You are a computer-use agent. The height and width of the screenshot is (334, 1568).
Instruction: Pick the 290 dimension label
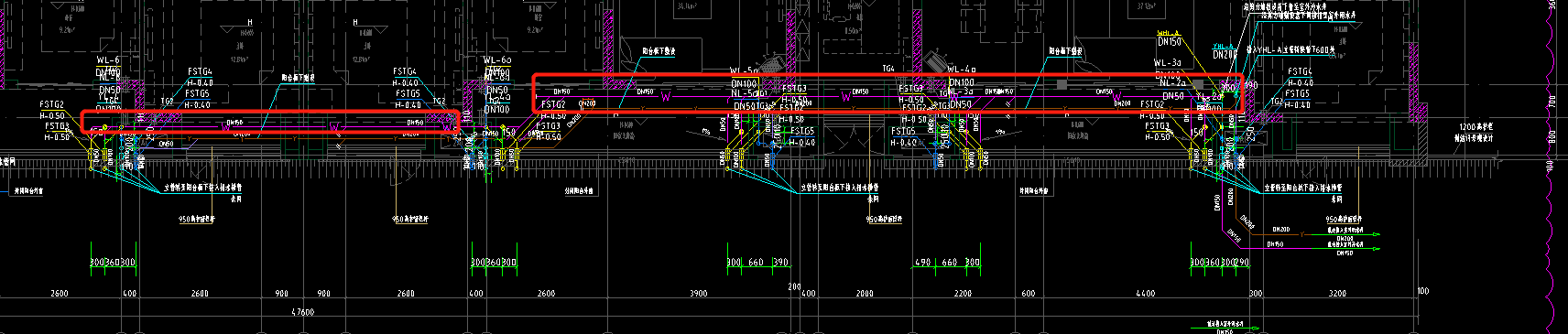tap(1241, 263)
